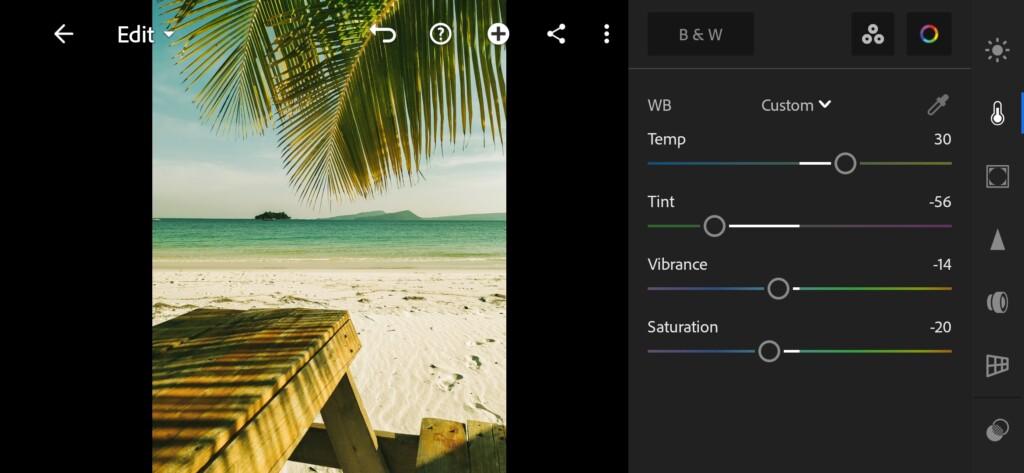
Task: Click the Tint label
Action: coord(661,202)
